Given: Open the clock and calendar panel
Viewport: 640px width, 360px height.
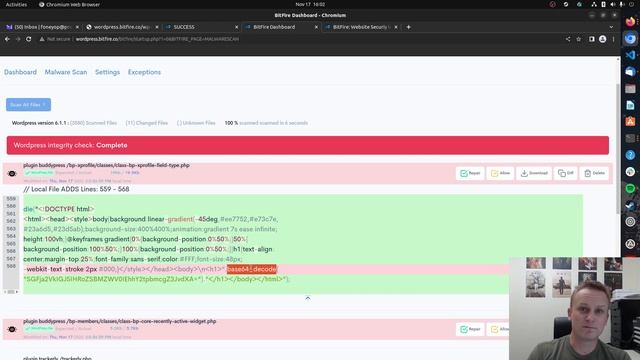Looking at the screenshot, I should 310,4.
